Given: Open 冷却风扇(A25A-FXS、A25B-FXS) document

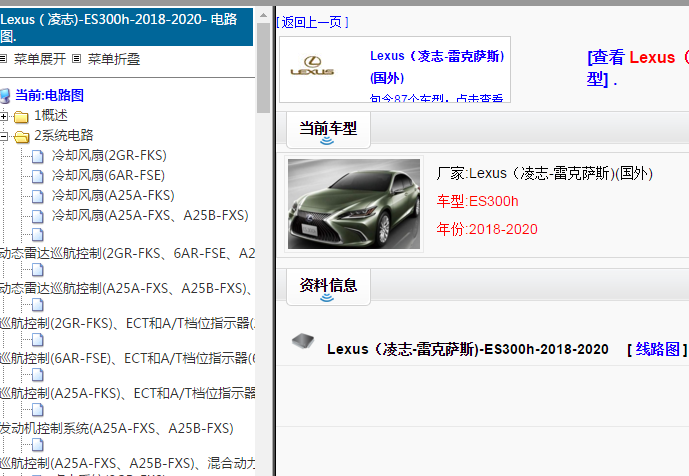Looking at the screenshot, I should pyautogui.click(x=150, y=215).
